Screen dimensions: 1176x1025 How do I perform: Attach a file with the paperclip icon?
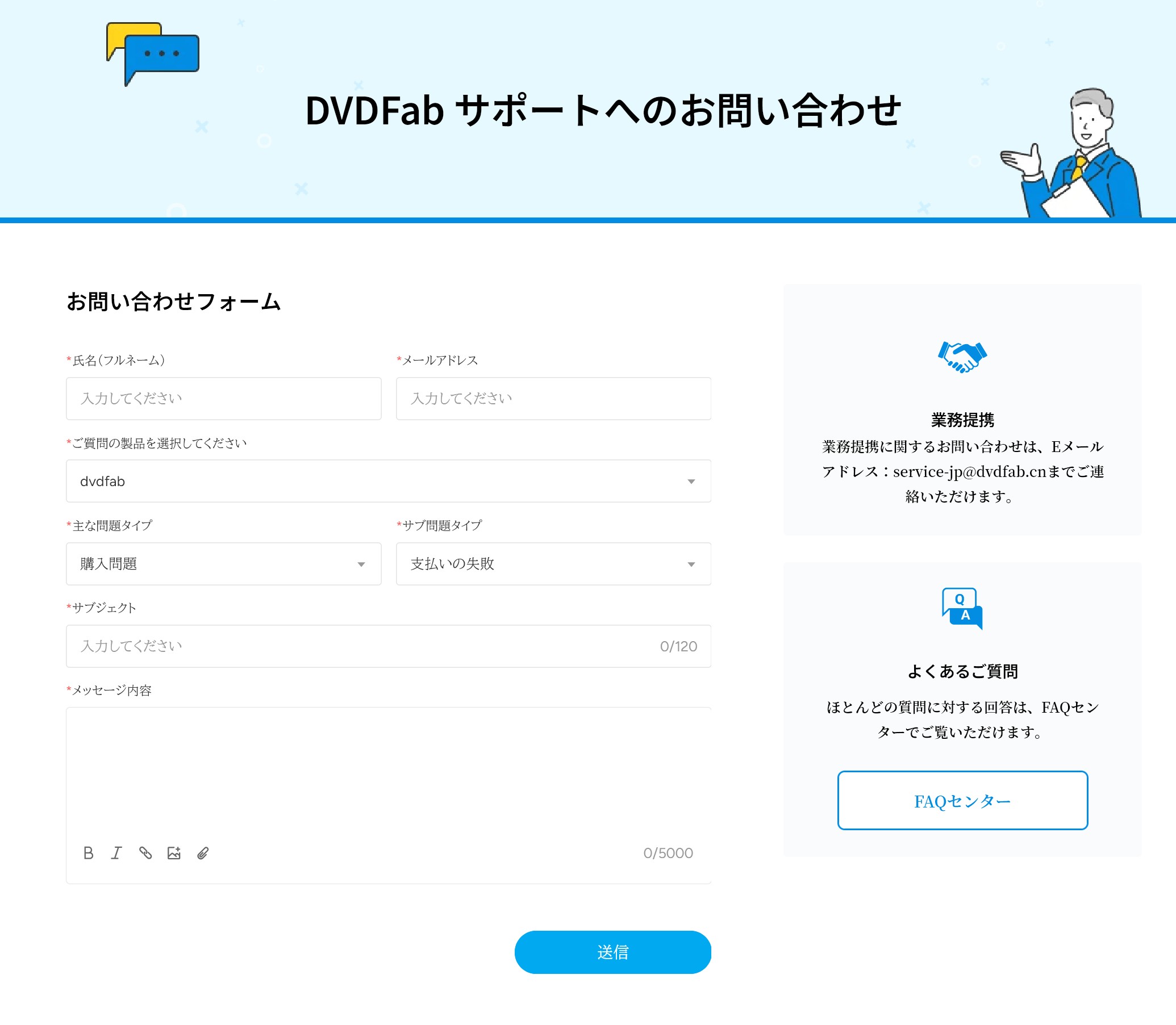coord(203,853)
